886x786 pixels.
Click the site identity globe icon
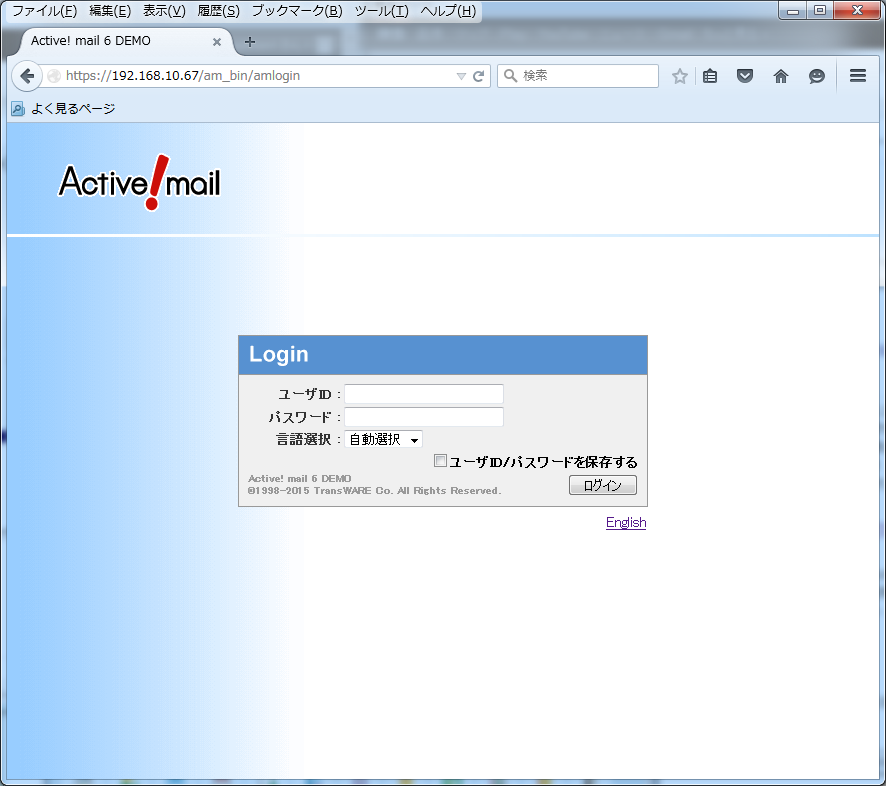pyautogui.click(x=54, y=76)
